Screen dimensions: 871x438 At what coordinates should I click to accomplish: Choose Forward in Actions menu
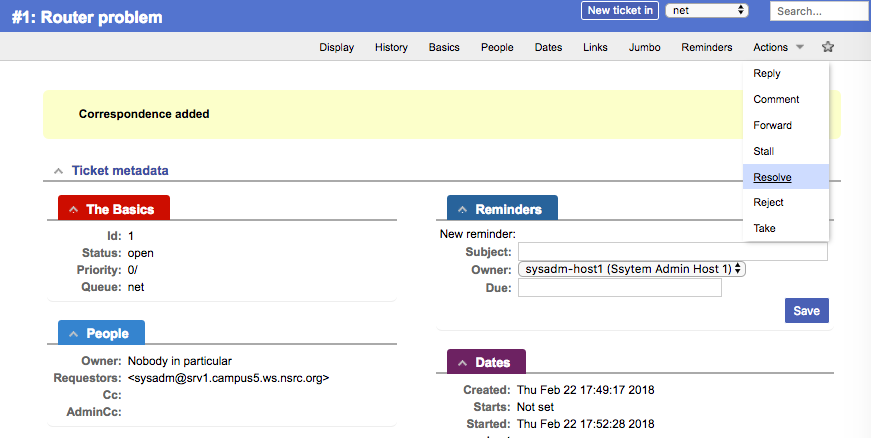tap(772, 125)
